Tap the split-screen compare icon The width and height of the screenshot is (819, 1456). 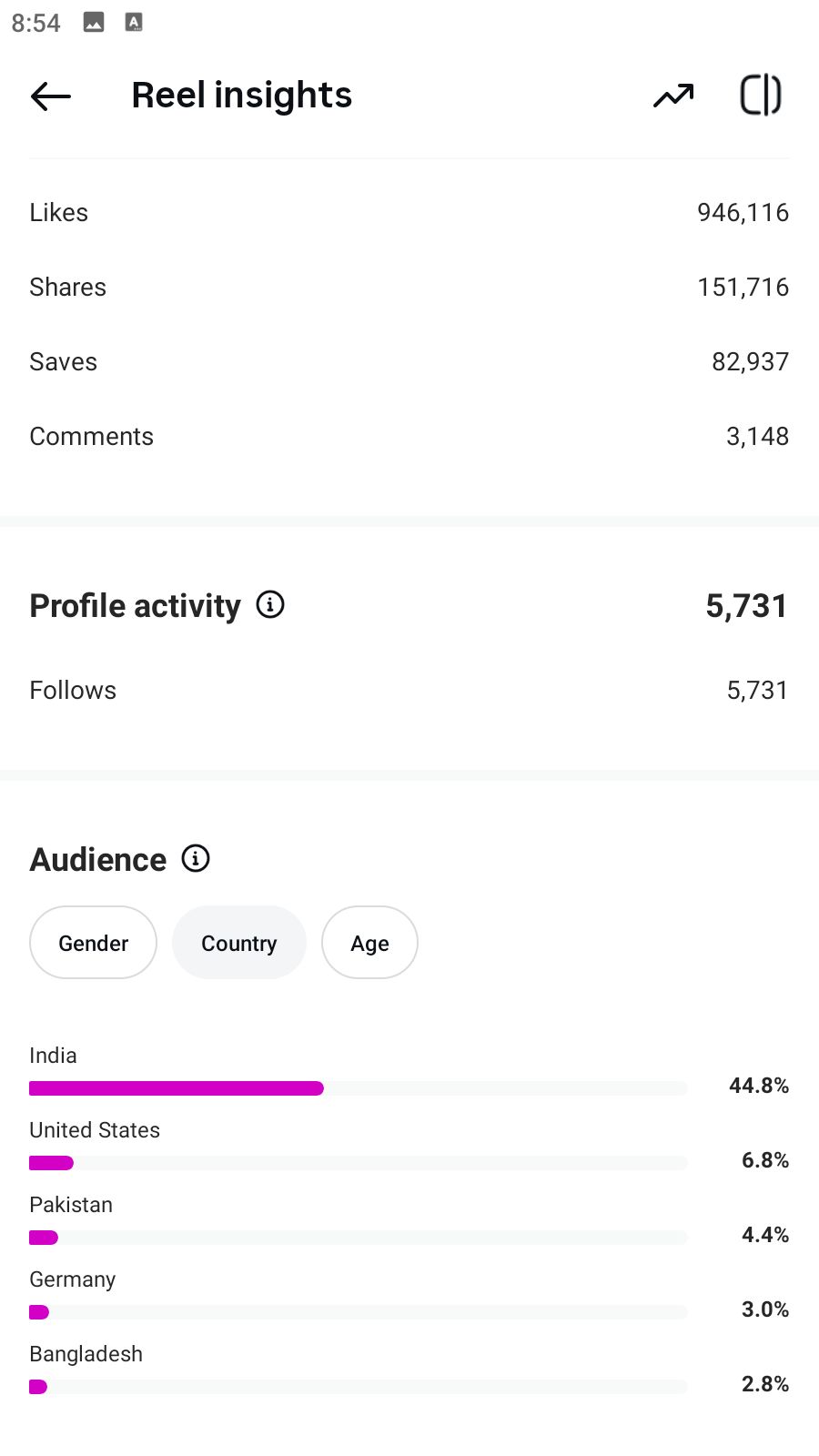coord(760,95)
